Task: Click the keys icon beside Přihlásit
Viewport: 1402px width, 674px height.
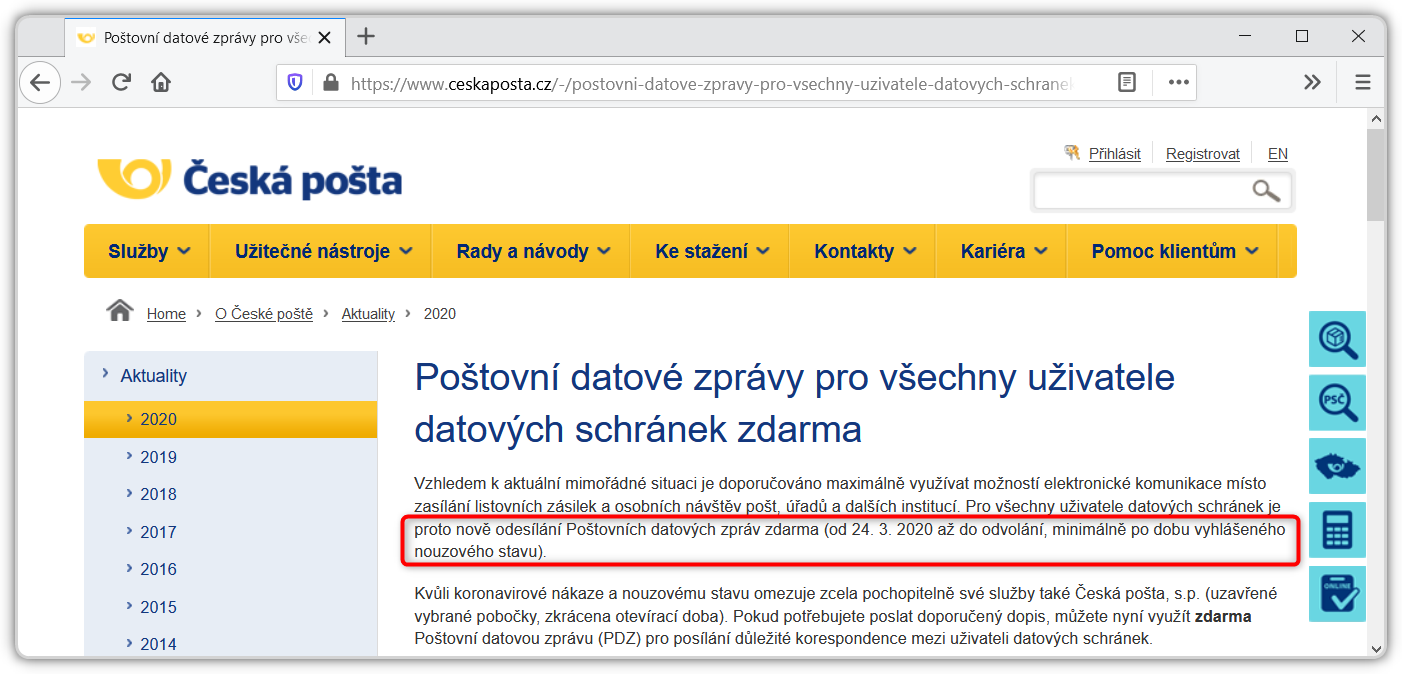Action: [1073, 153]
